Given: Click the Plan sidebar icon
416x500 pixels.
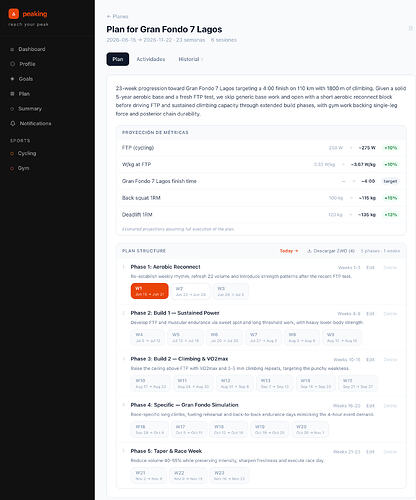Looking at the screenshot, I should tap(12, 94).
